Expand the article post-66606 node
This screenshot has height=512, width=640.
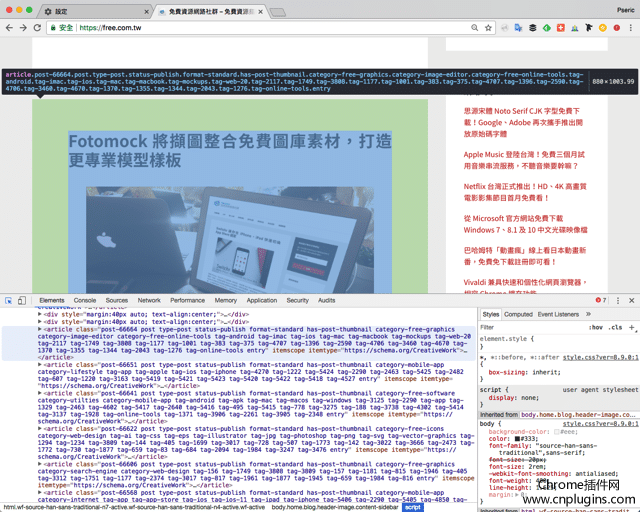pyautogui.click(x=40, y=464)
